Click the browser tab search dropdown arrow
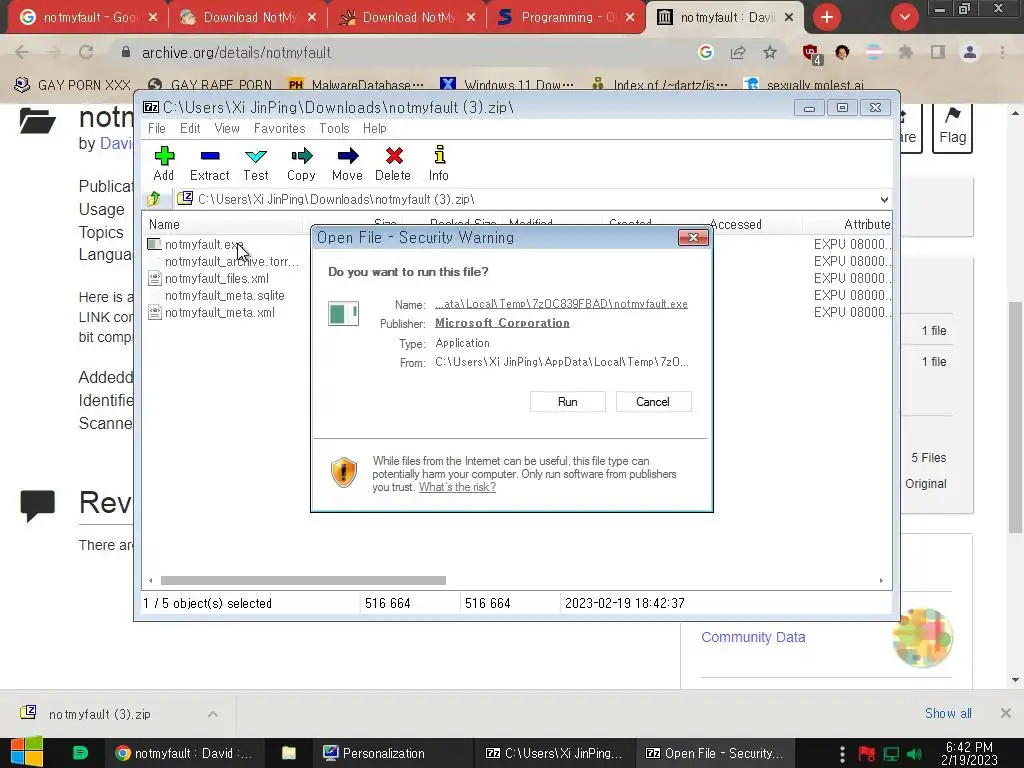 point(904,17)
